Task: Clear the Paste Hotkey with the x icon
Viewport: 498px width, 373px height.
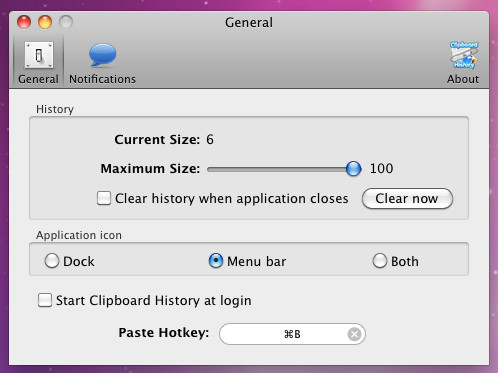Action: (x=354, y=334)
